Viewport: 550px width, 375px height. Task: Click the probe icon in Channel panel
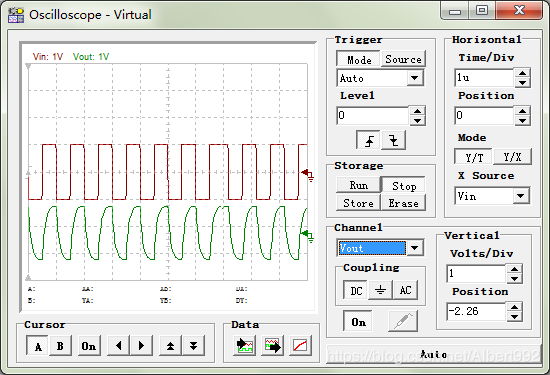tap(403, 321)
